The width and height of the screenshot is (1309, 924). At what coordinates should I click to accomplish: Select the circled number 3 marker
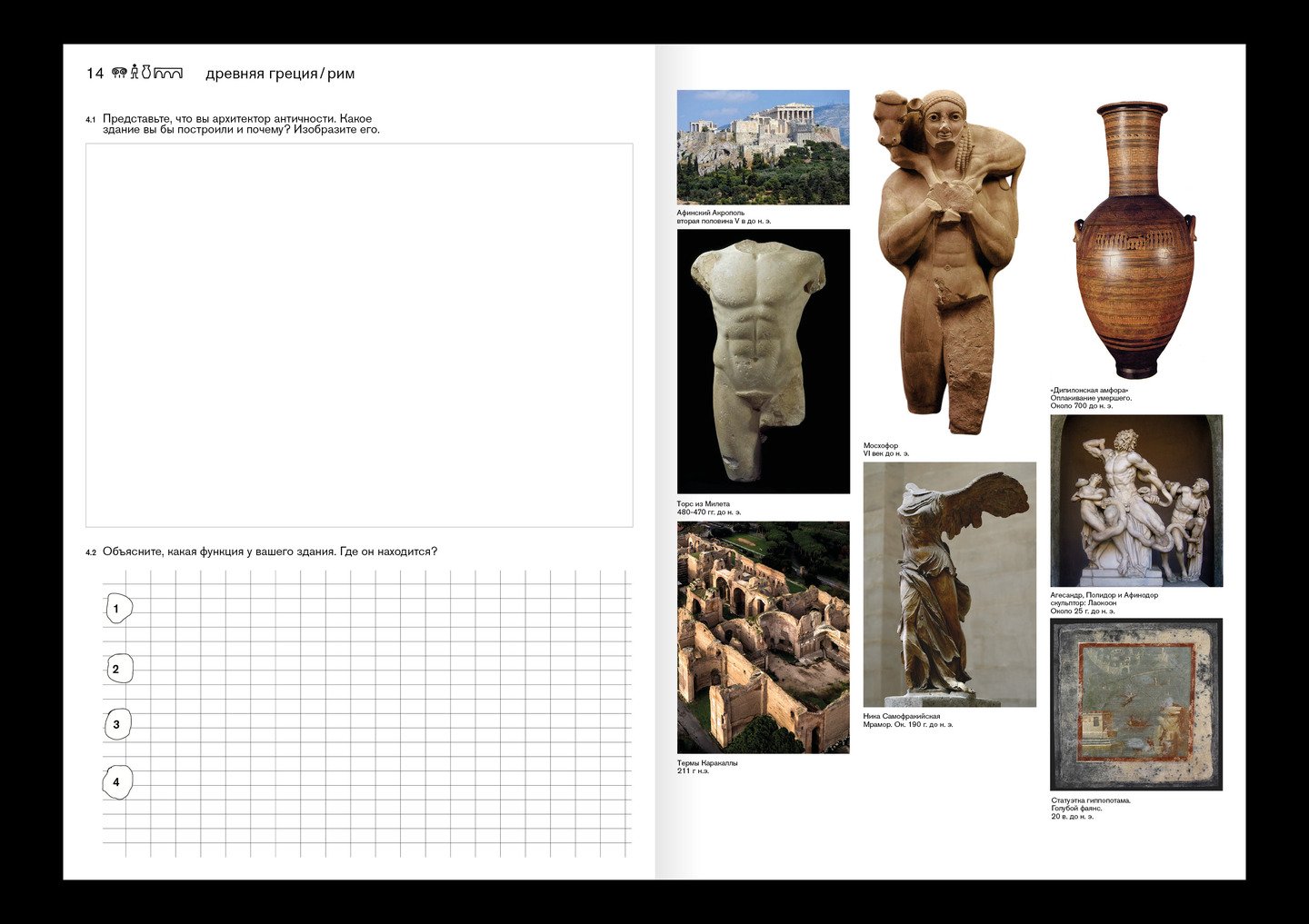(117, 724)
